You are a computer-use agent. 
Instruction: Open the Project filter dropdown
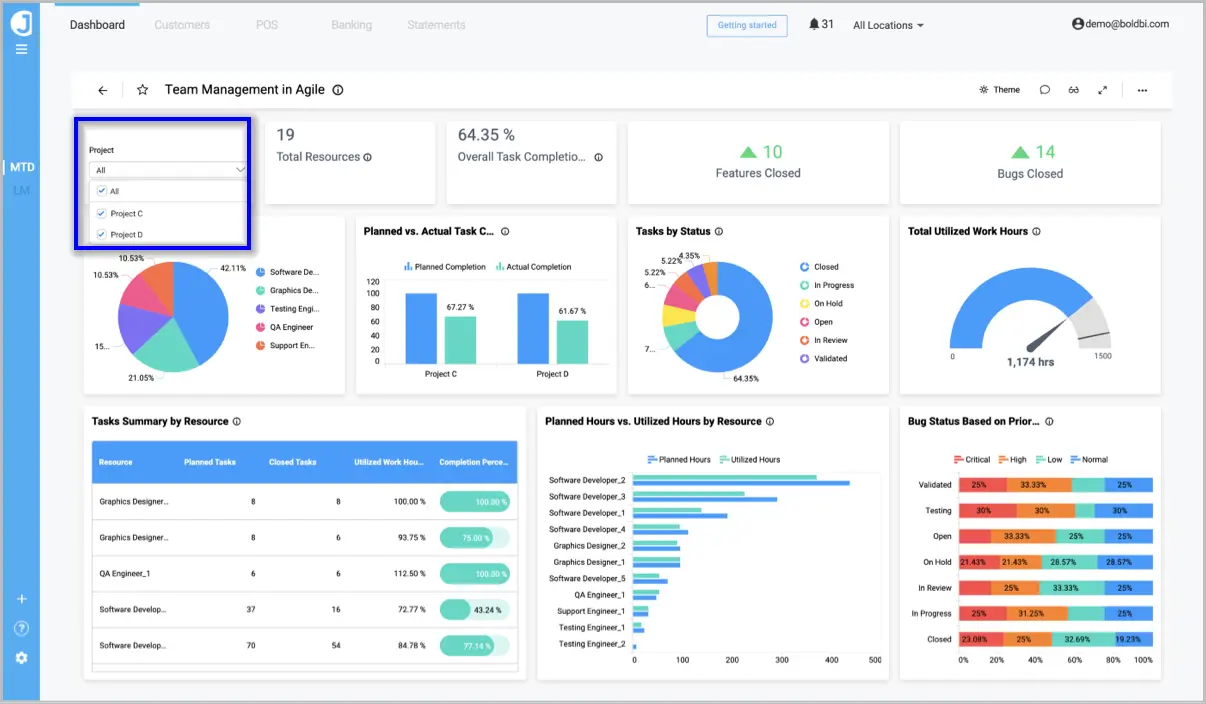[x=166, y=169]
